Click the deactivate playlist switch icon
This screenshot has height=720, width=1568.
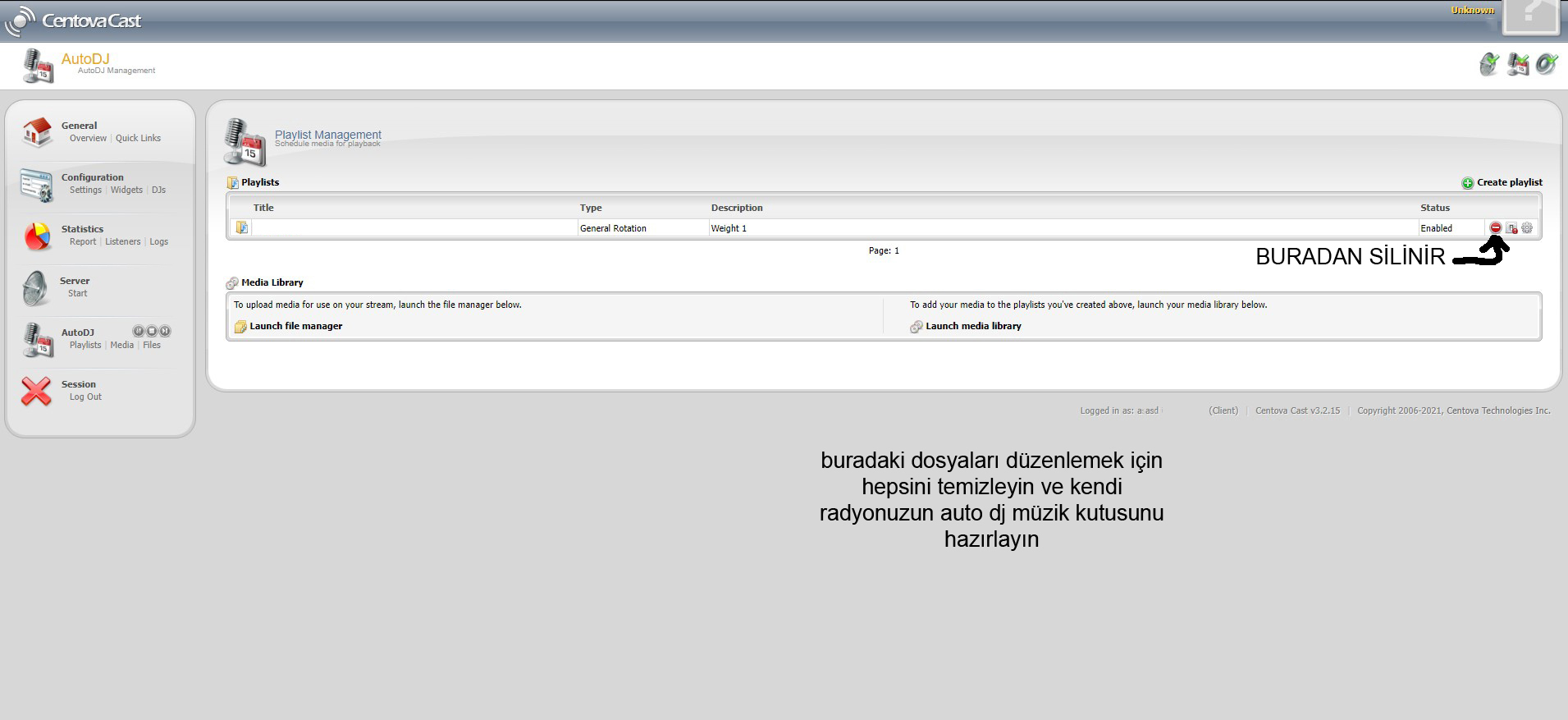click(1511, 228)
